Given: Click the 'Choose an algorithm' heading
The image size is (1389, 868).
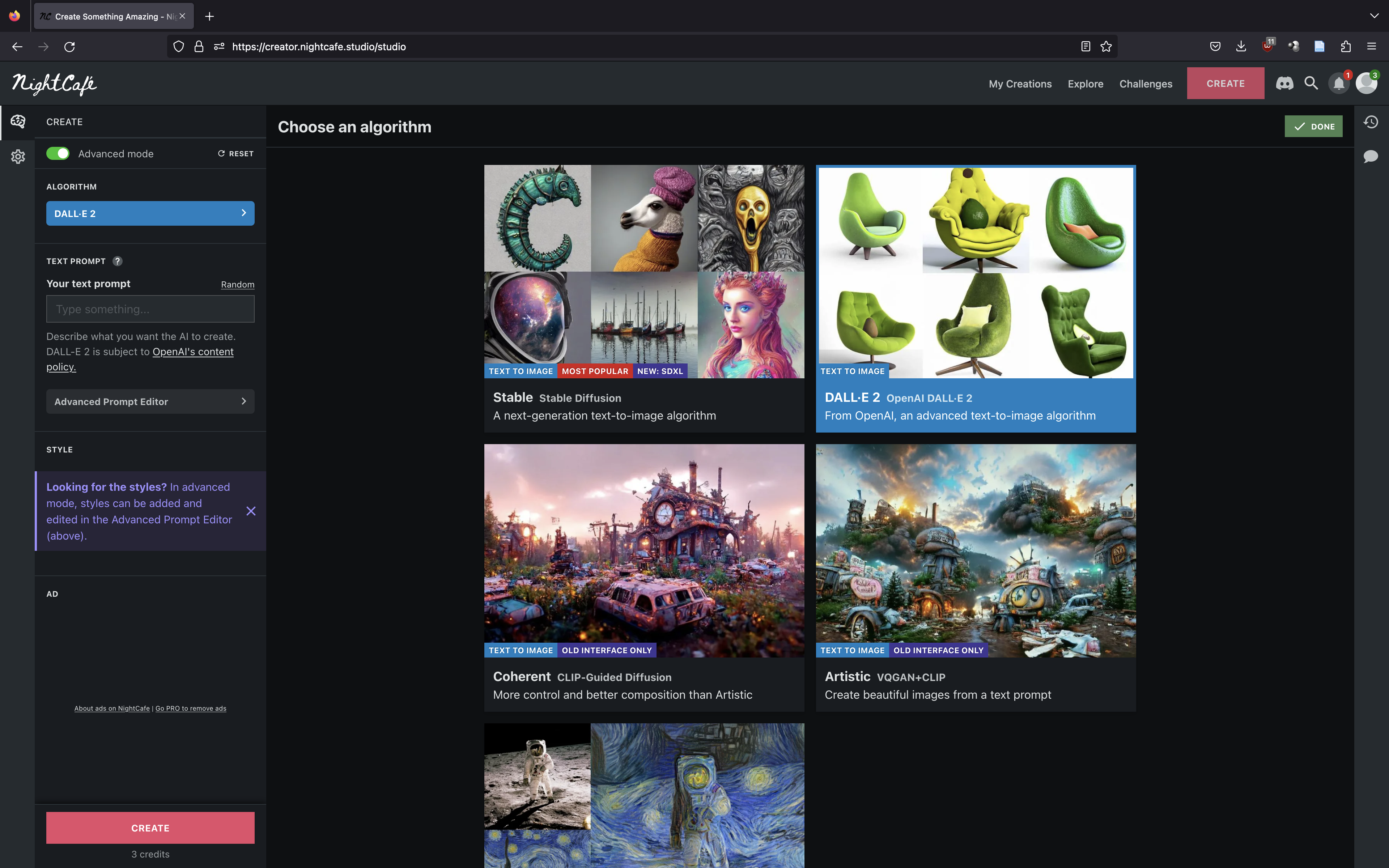Looking at the screenshot, I should (354, 127).
